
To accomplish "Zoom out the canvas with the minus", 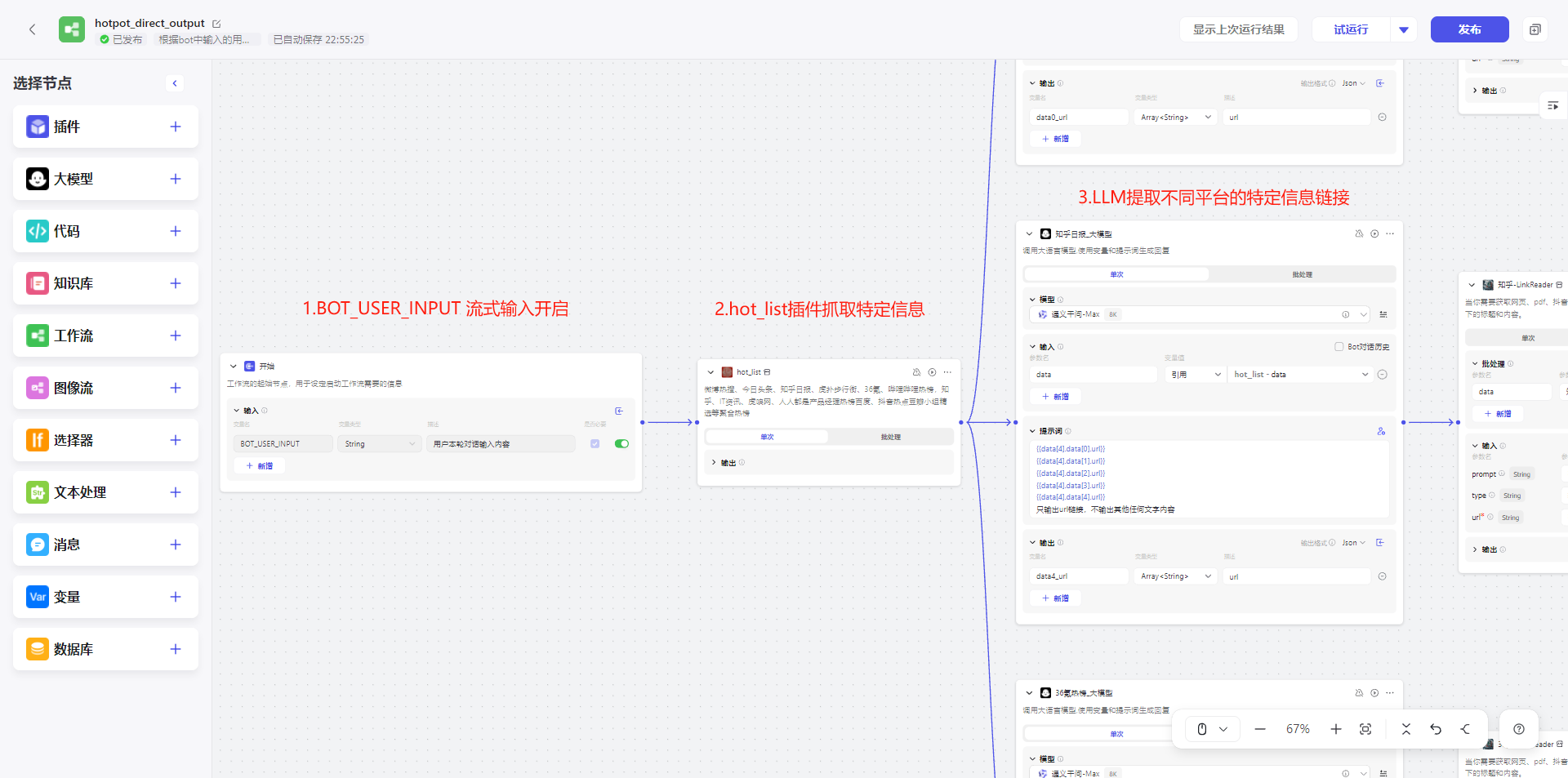I will (1260, 729).
